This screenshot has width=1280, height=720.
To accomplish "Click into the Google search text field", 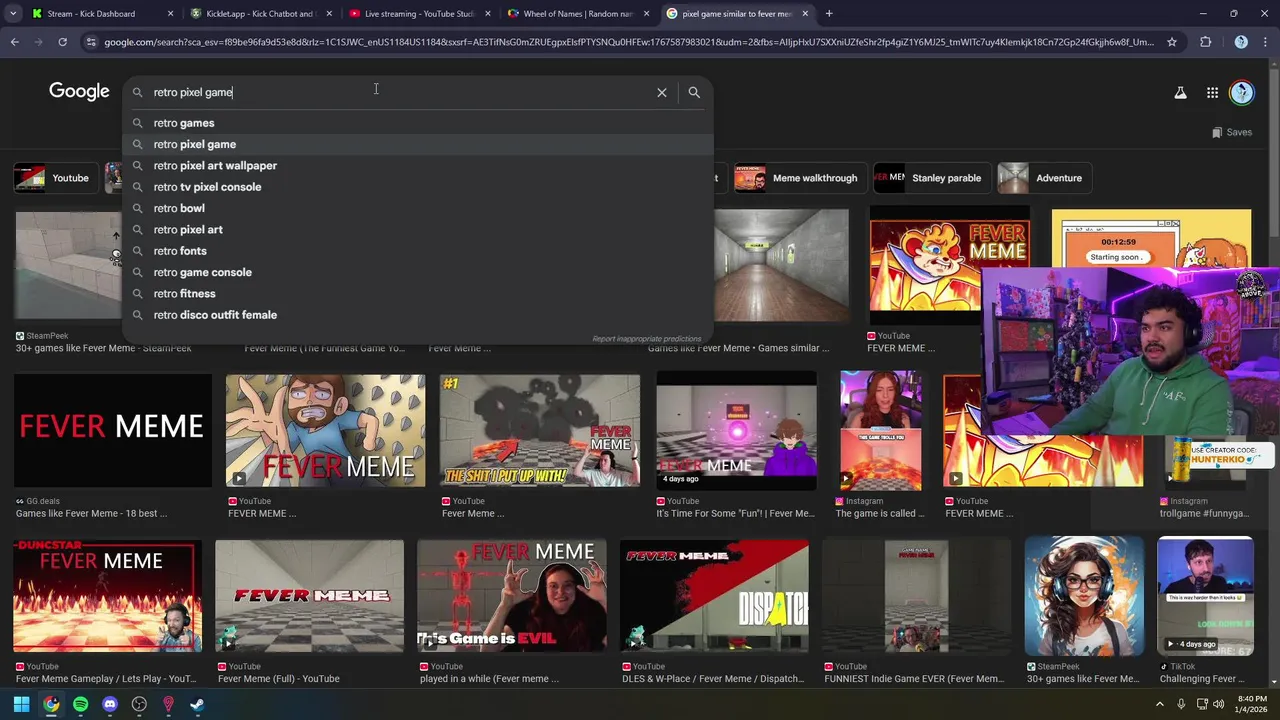I will tap(400, 92).
